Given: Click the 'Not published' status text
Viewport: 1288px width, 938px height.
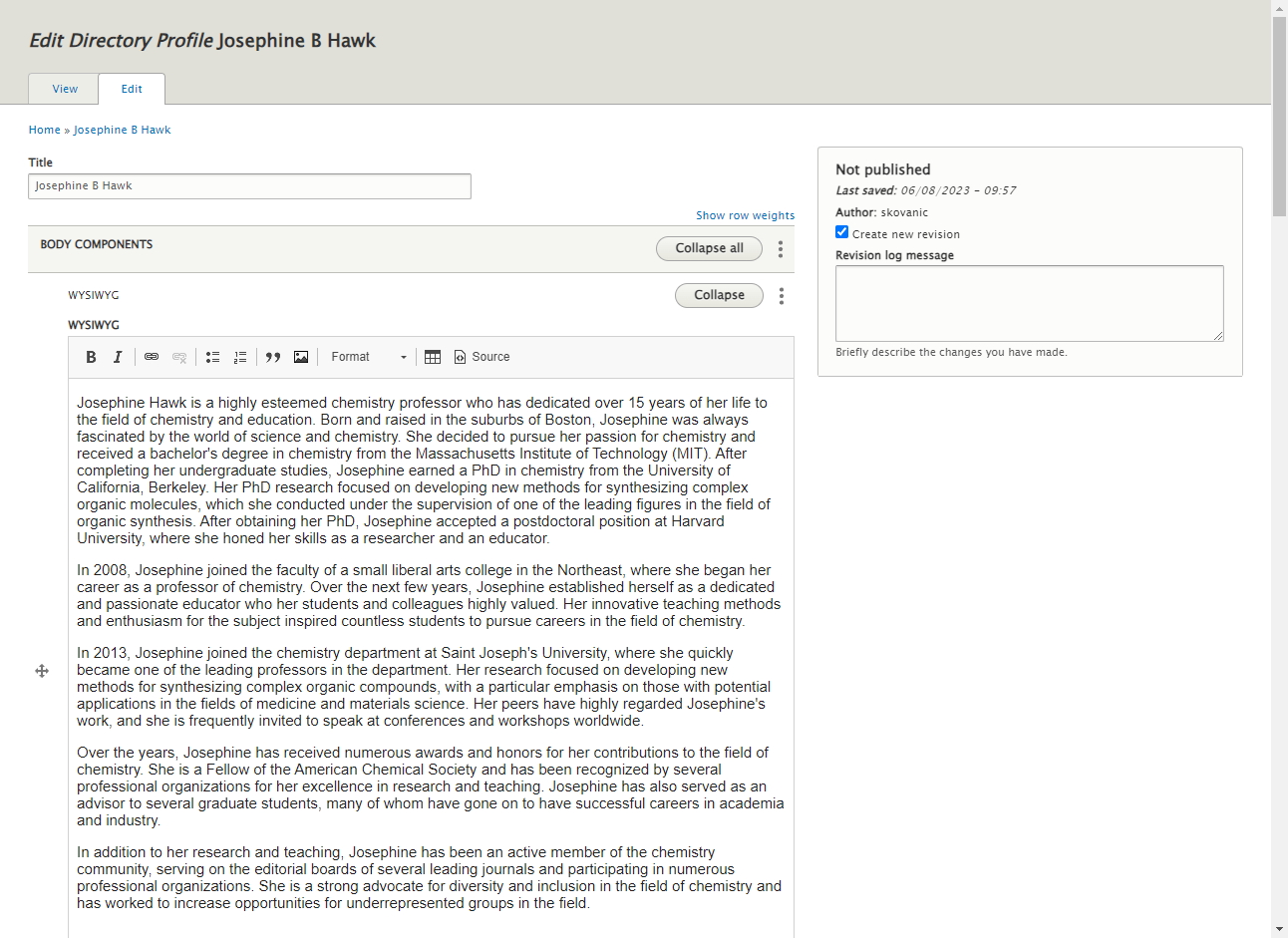Looking at the screenshot, I should [883, 169].
